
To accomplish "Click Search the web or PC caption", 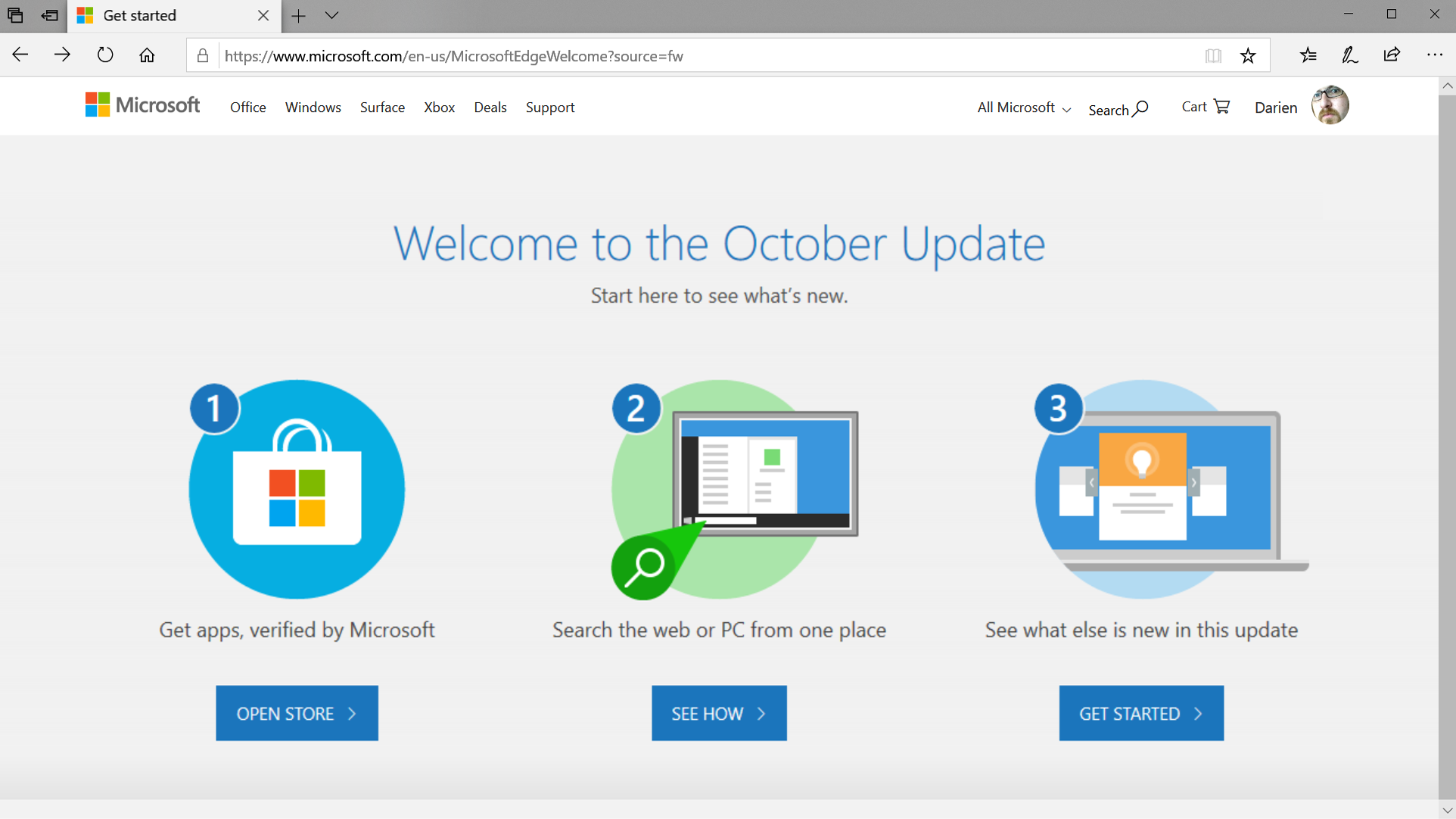I will (x=719, y=630).
